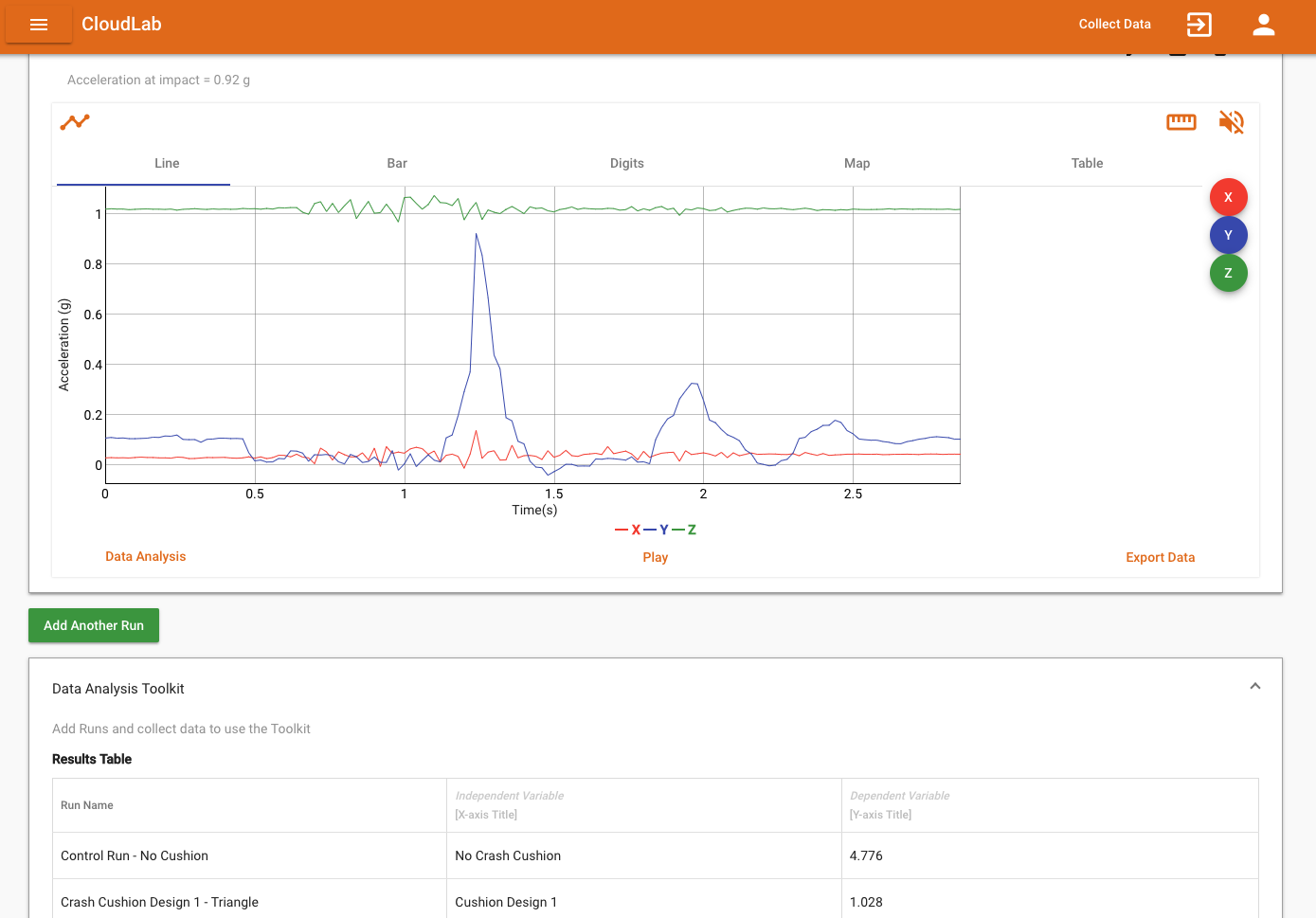
Task: Click the sign-out arrow icon in header
Action: 1199,25
